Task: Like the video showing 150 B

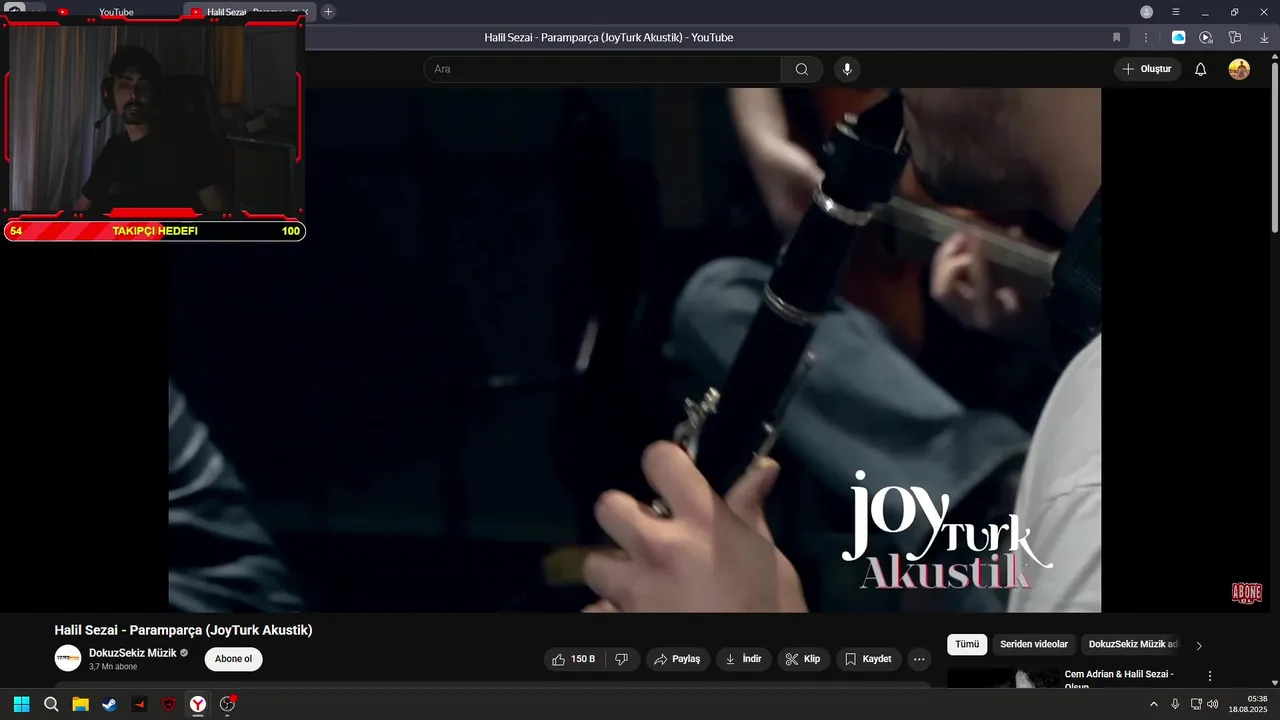Action: (574, 659)
